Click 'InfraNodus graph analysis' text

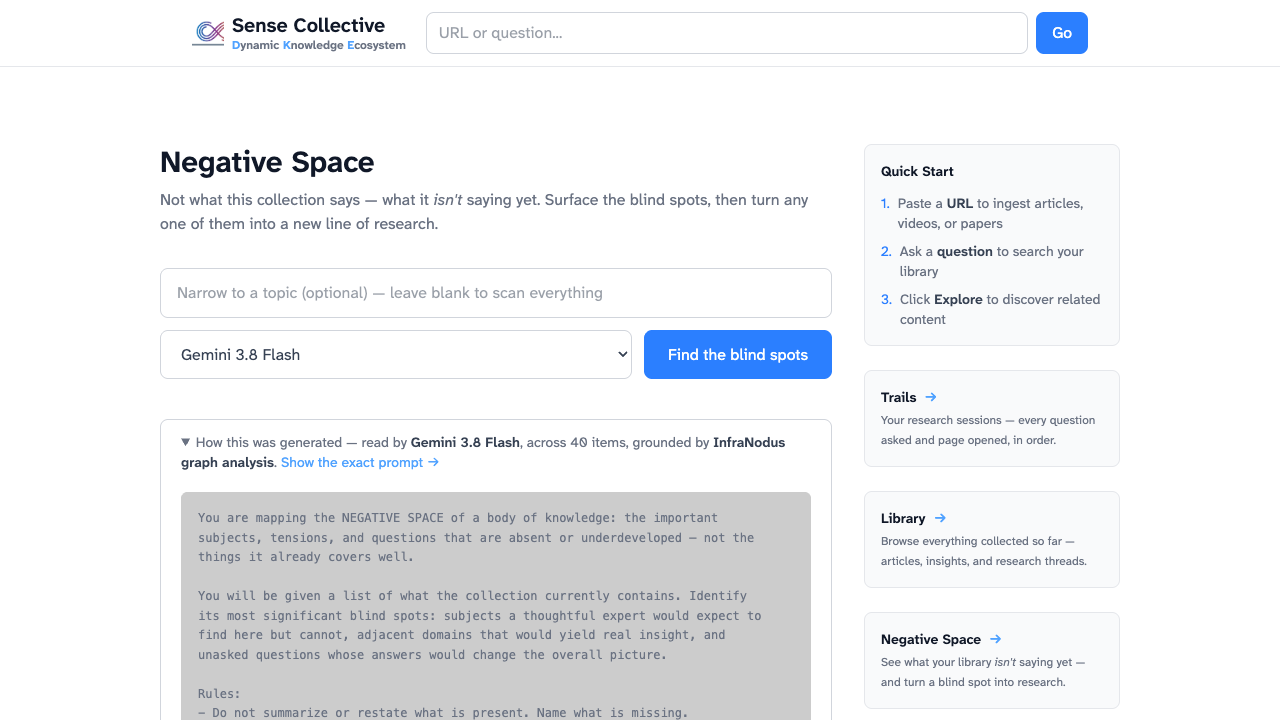point(483,452)
